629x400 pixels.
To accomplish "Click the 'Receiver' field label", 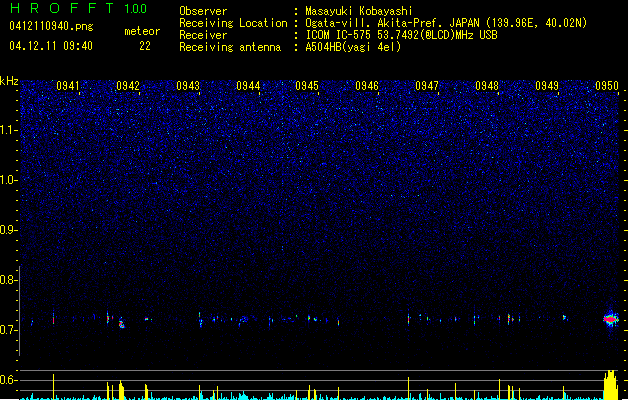I will [x=203, y=35].
